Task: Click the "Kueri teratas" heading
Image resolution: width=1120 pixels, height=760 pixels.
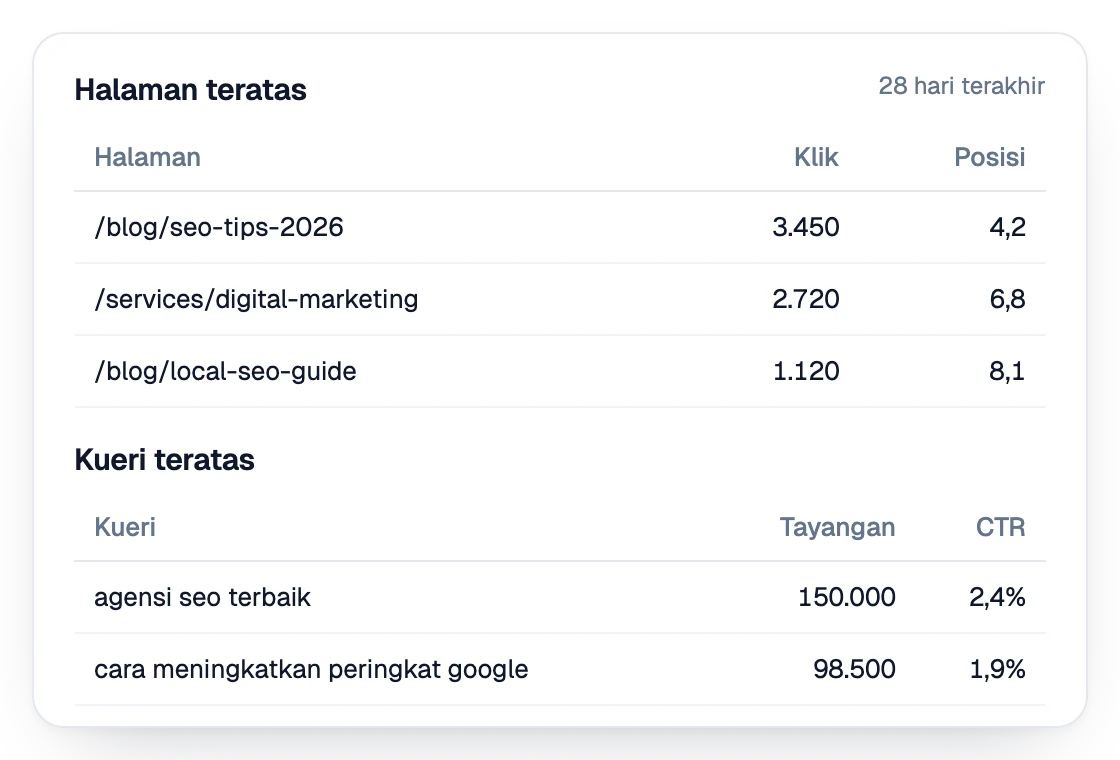Action: pyautogui.click(x=164, y=460)
